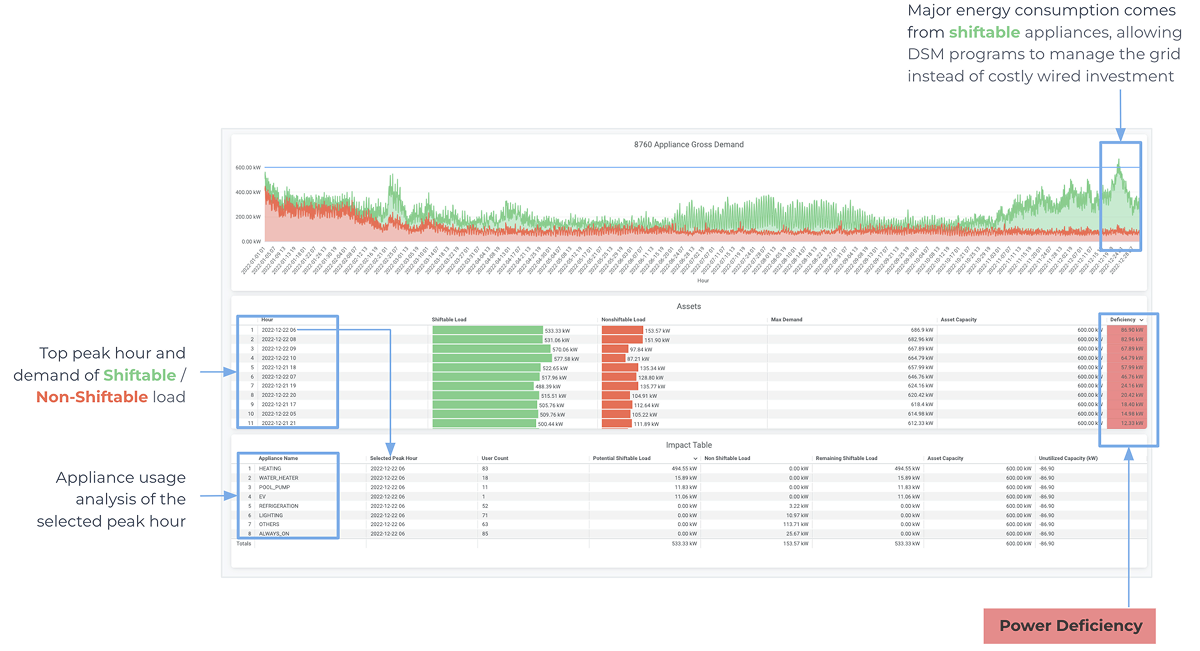
Task: Click the Max Demand column header
Action: [786, 320]
